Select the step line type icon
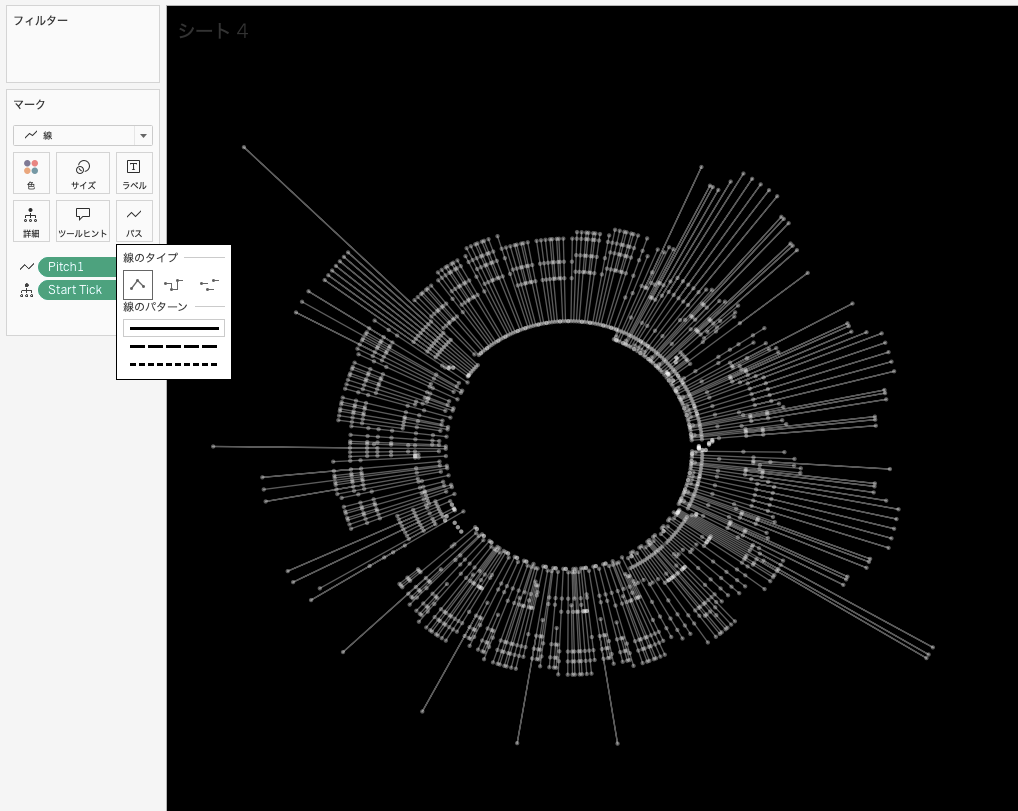Screen dimensions: 1018x811 [173, 284]
